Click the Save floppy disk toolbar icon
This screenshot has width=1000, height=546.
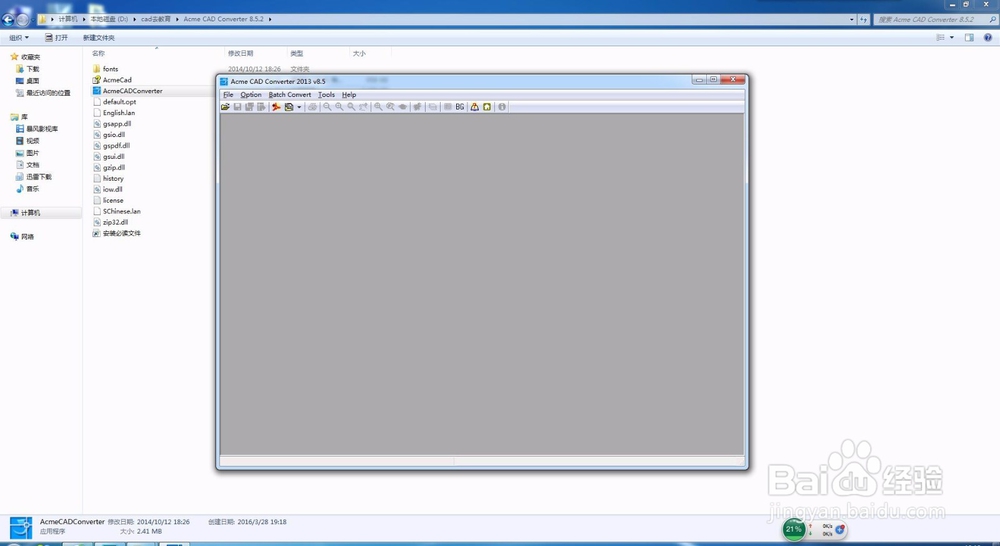point(237,107)
